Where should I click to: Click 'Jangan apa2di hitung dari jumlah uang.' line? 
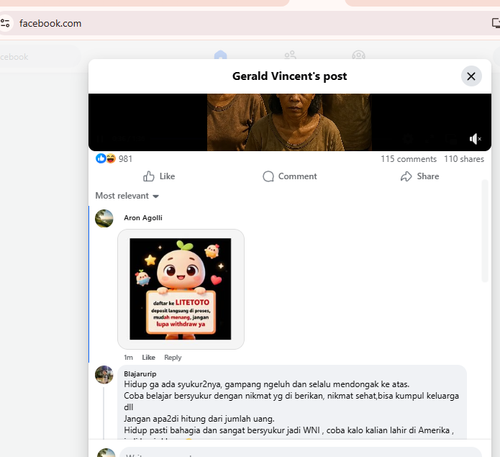coord(199,419)
